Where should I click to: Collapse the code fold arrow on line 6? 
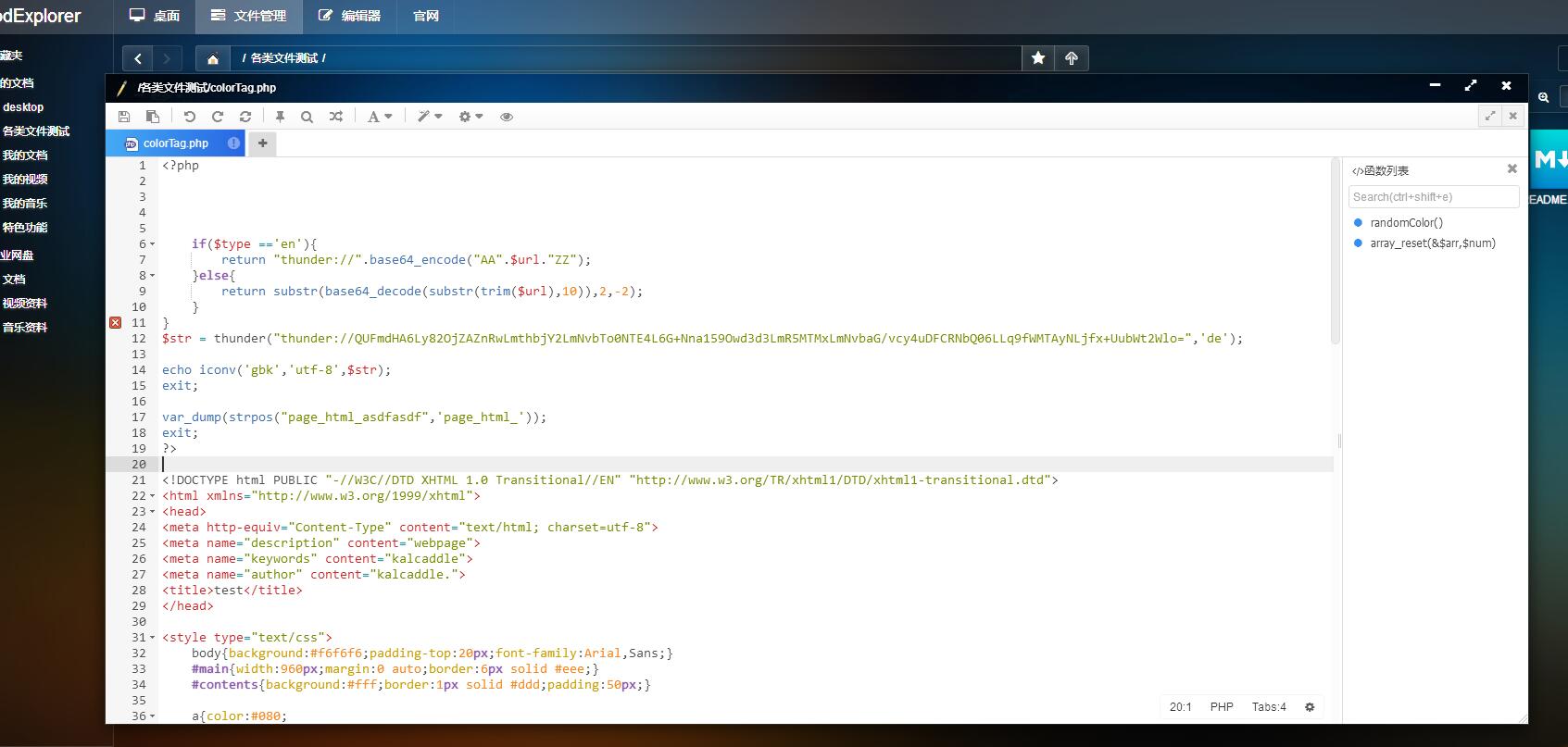pos(153,244)
